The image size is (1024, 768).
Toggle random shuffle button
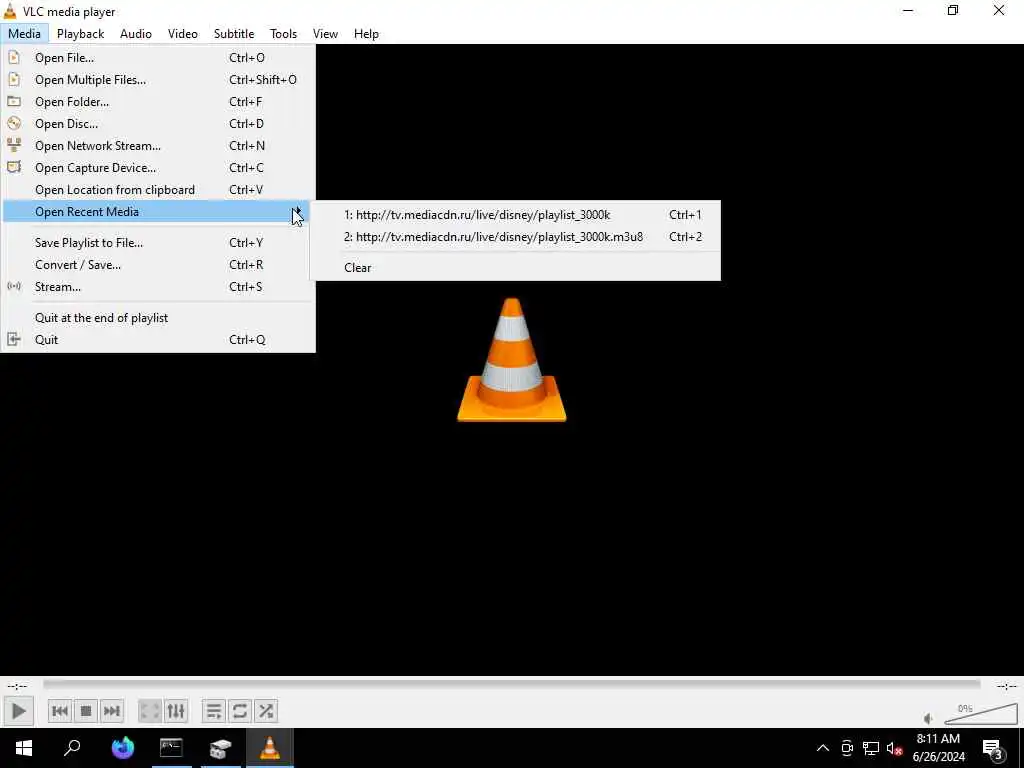pos(266,711)
